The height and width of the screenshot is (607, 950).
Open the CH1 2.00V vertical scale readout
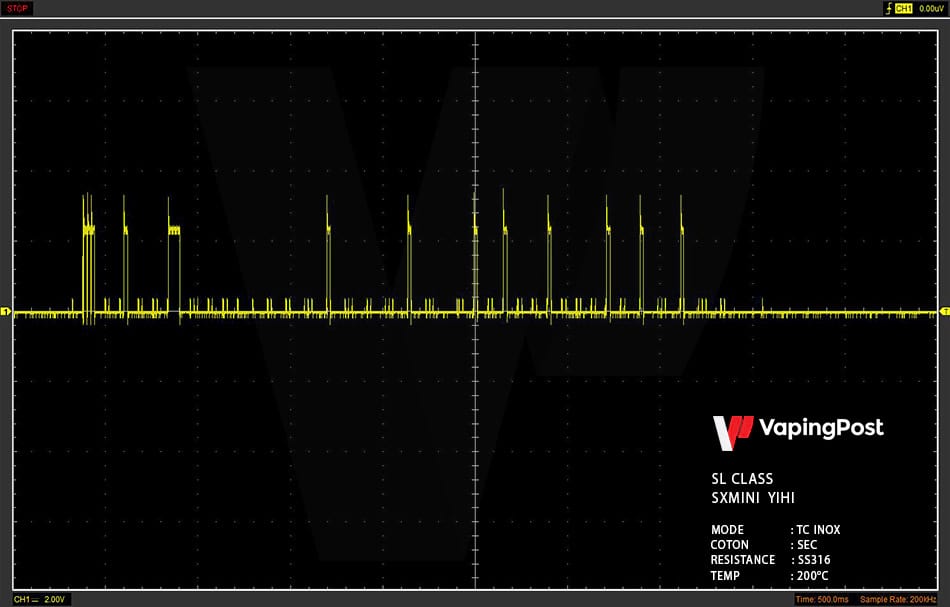[x=39, y=599]
